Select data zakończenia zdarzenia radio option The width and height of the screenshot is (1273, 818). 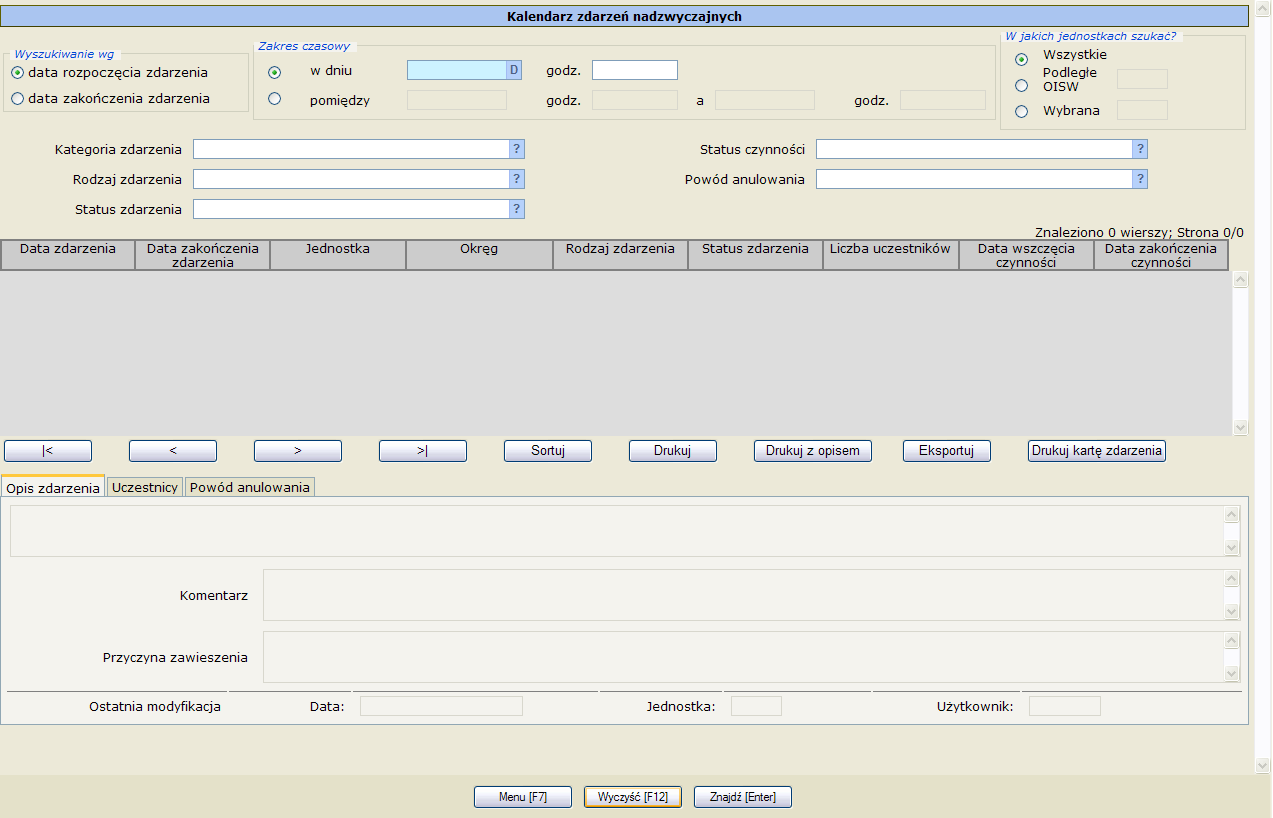(x=17, y=99)
